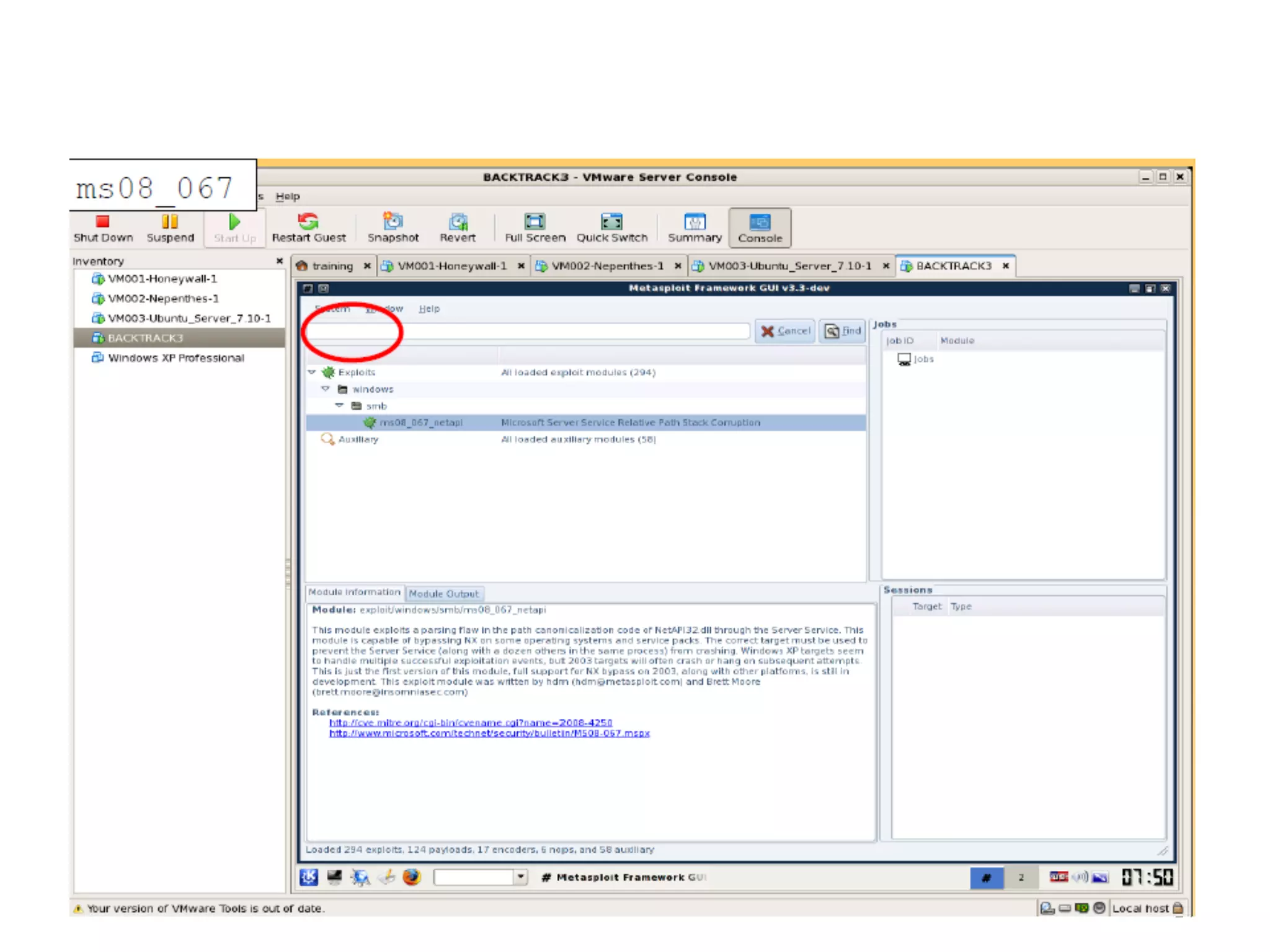Open the Microsoft MS08-067 bulletin link
This screenshot has width=1270, height=952.
[489, 733]
